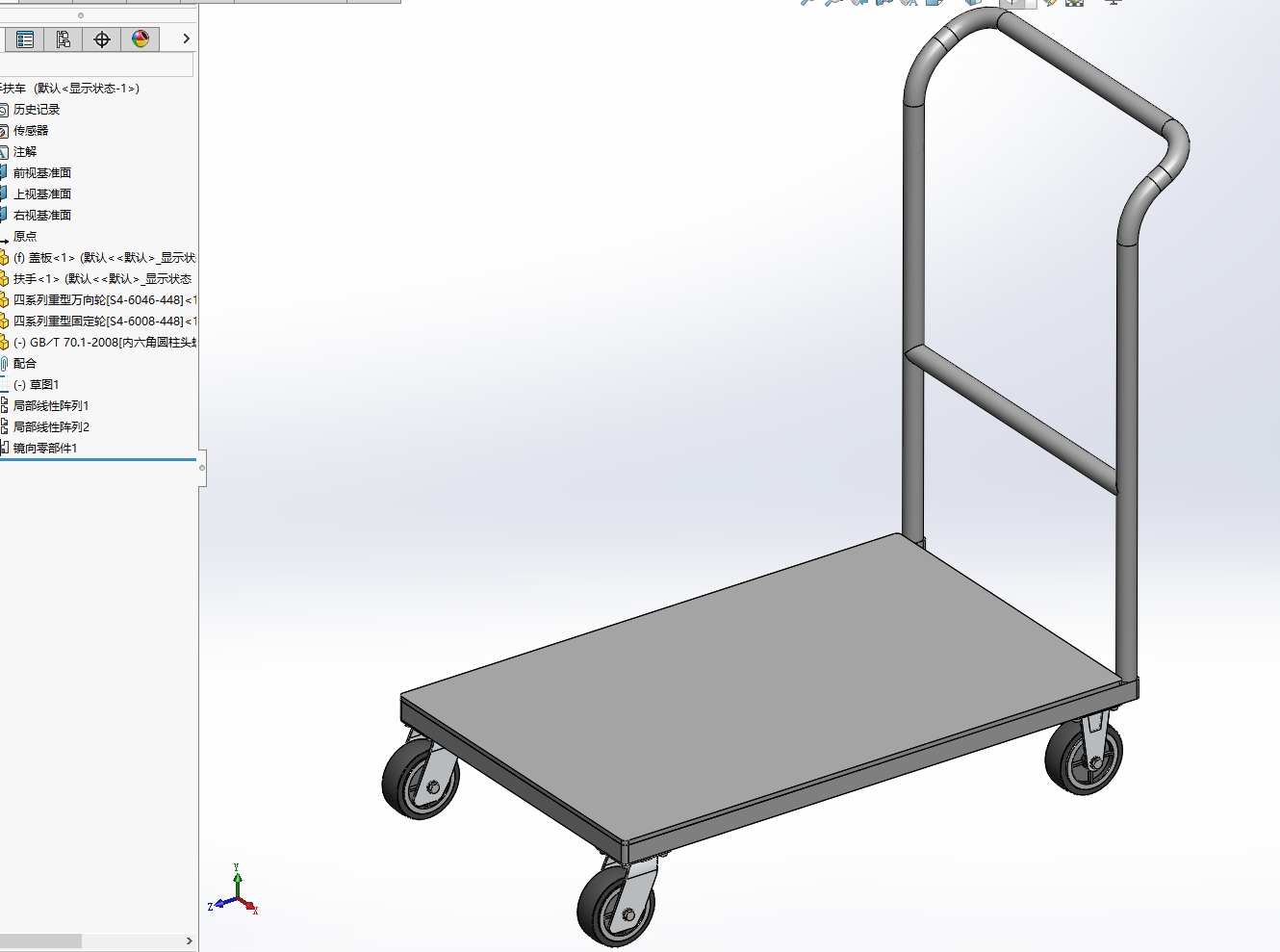The height and width of the screenshot is (952, 1280).
Task: Select the front caster wheel in the model
Action: point(617,908)
